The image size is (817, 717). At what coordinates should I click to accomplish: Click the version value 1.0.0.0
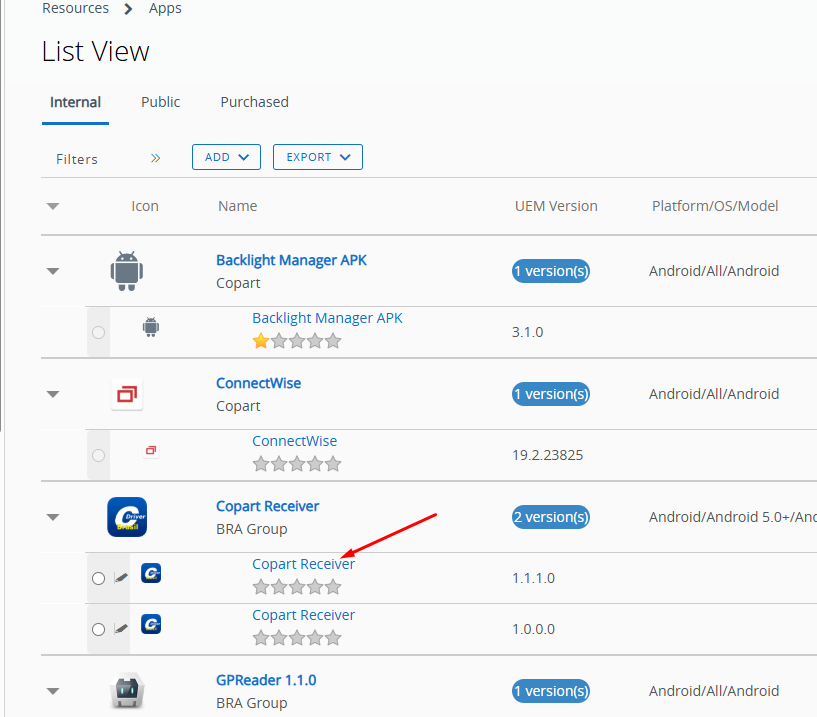click(x=533, y=629)
